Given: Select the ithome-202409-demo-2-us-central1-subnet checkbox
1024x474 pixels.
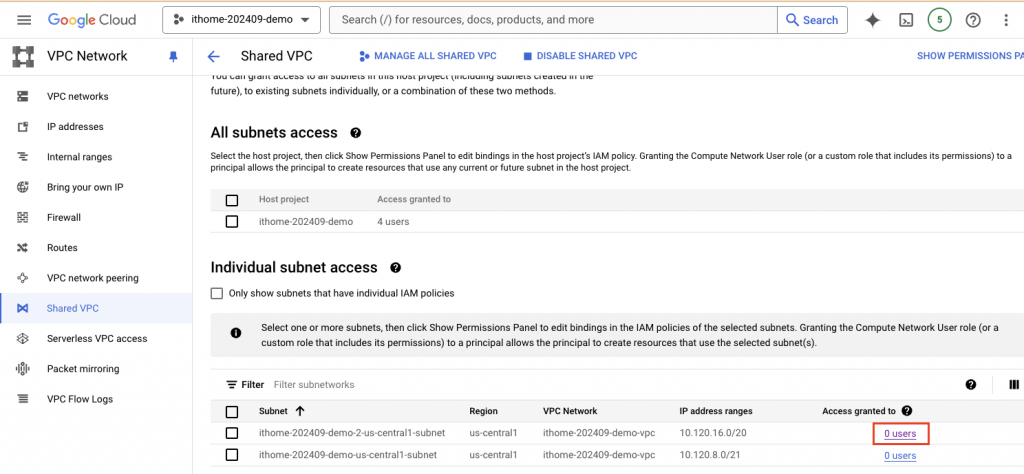Looking at the screenshot, I should tap(232, 433).
